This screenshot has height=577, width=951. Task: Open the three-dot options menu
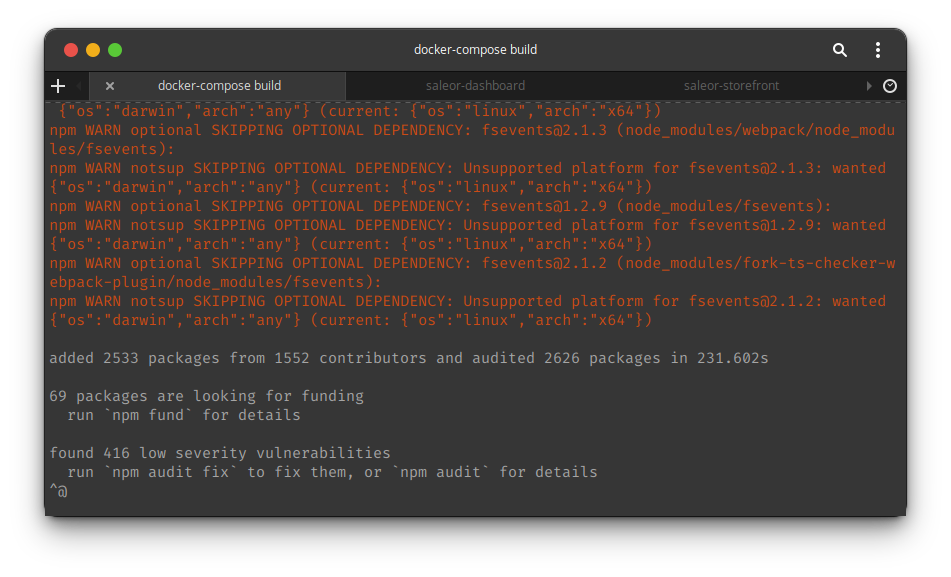click(x=877, y=49)
